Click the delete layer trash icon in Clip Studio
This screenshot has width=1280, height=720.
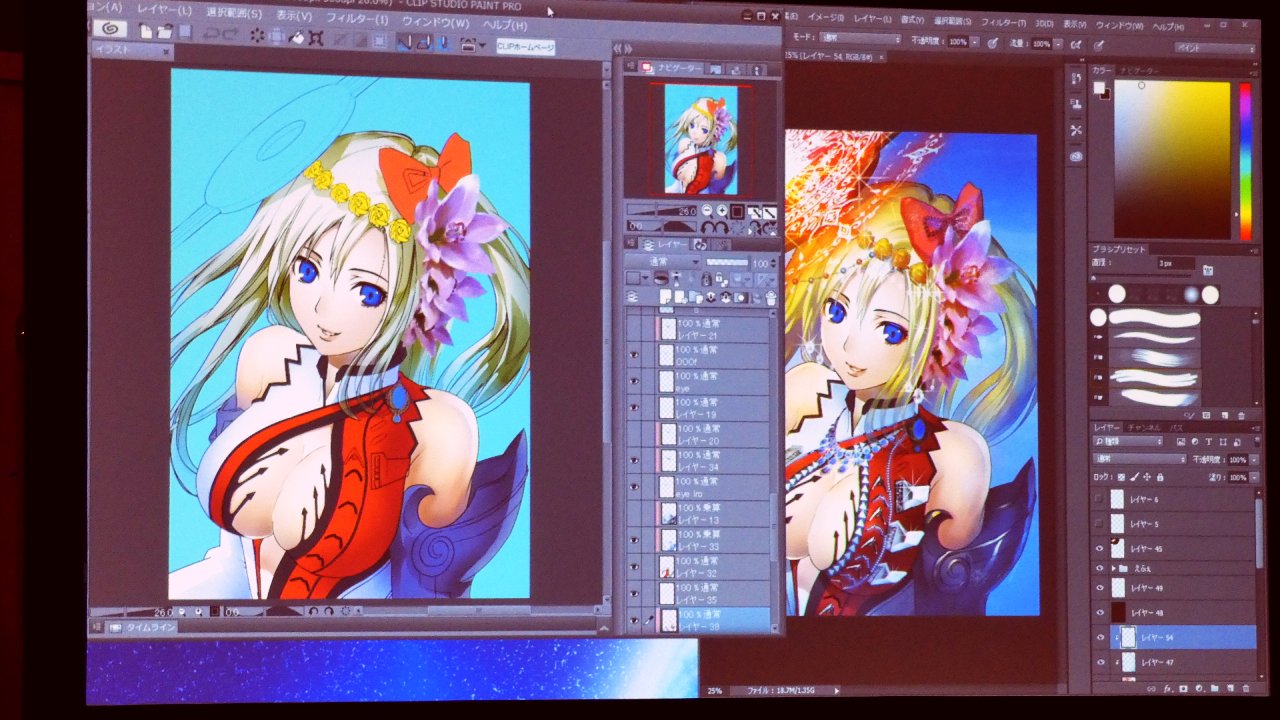(770, 297)
